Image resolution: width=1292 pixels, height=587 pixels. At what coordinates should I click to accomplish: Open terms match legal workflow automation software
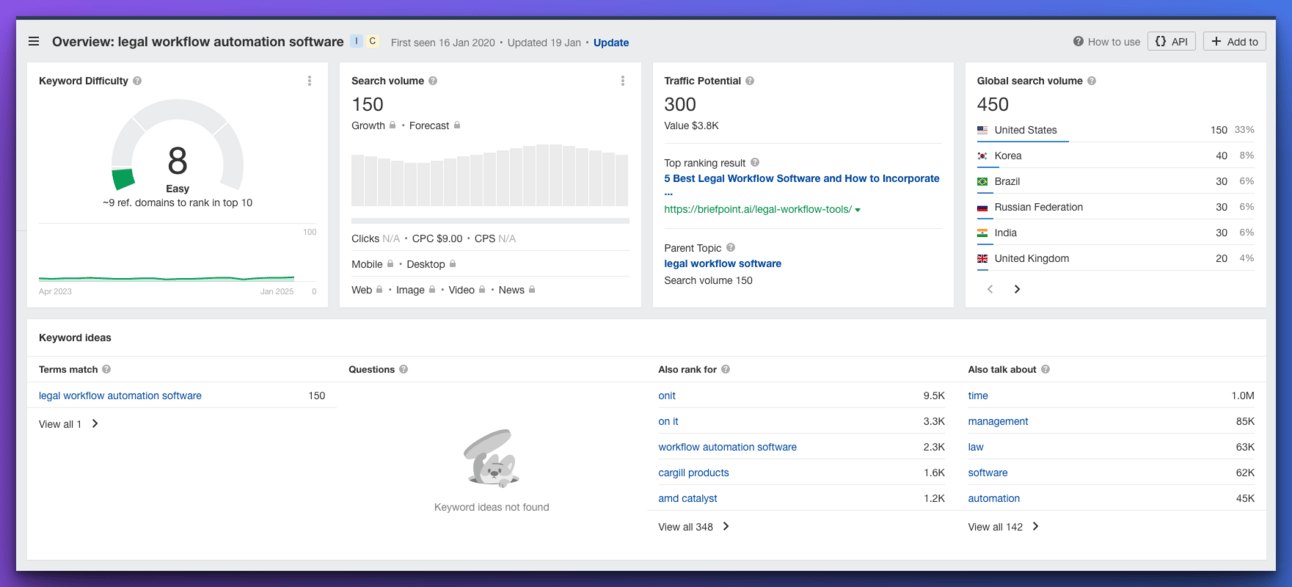coord(120,396)
